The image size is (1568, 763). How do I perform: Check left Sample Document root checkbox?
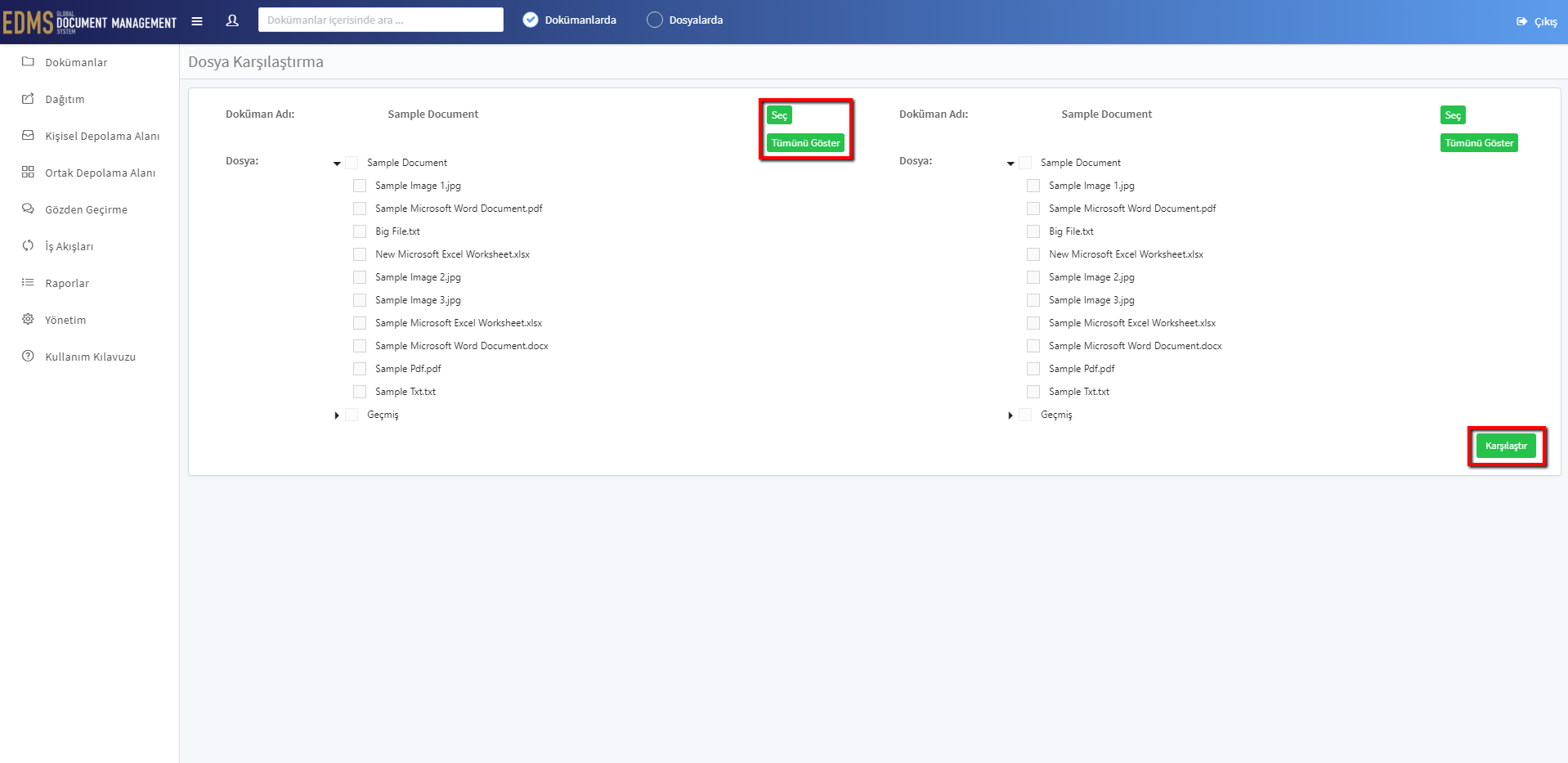click(x=352, y=163)
